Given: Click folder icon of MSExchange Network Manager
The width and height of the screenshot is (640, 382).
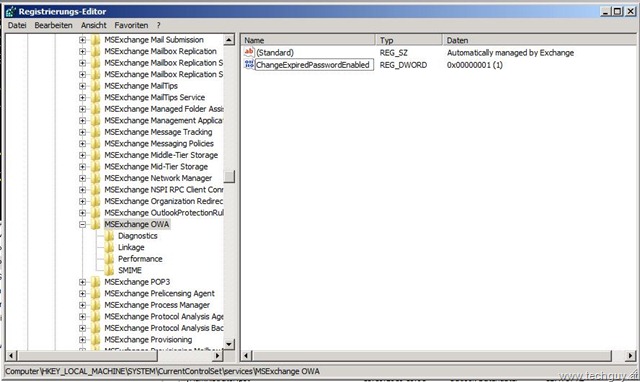Looking at the screenshot, I should coord(96,178).
